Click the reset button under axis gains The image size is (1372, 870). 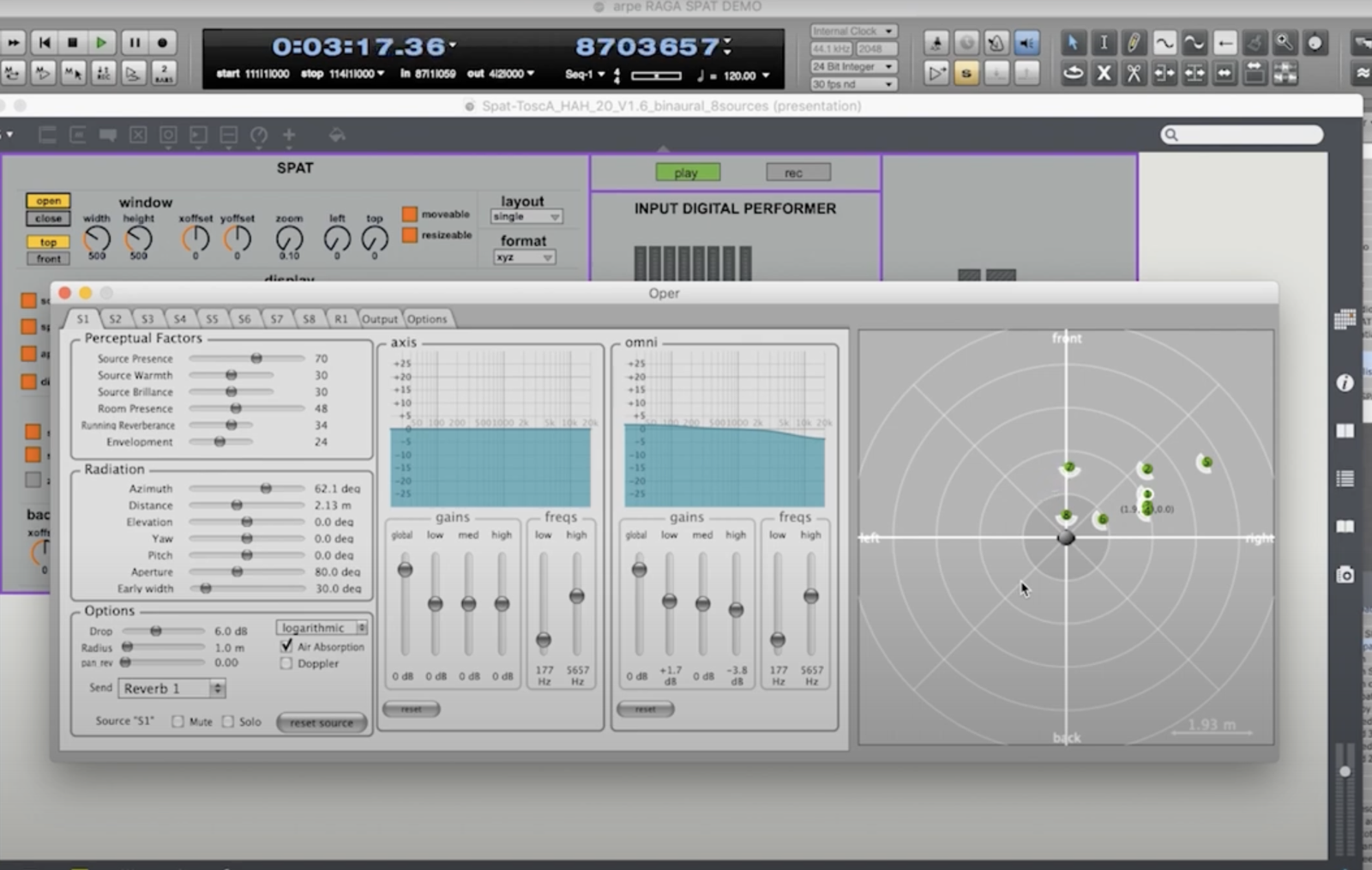pos(412,709)
